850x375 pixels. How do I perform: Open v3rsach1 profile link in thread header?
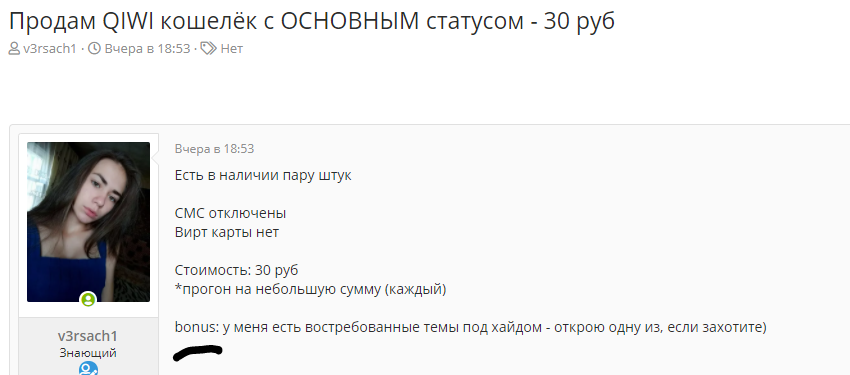(50, 49)
